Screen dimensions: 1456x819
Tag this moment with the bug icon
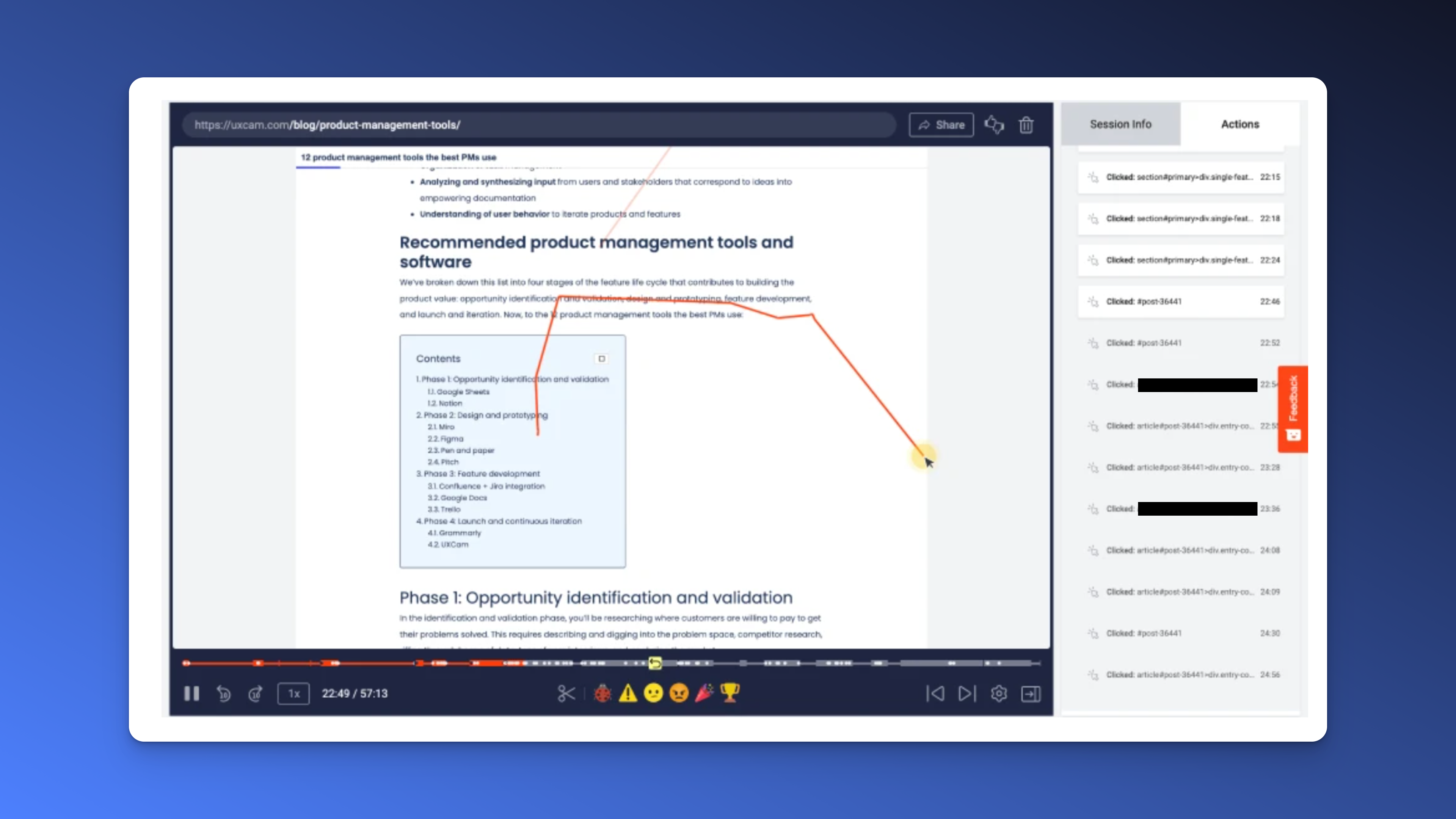pos(602,693)
